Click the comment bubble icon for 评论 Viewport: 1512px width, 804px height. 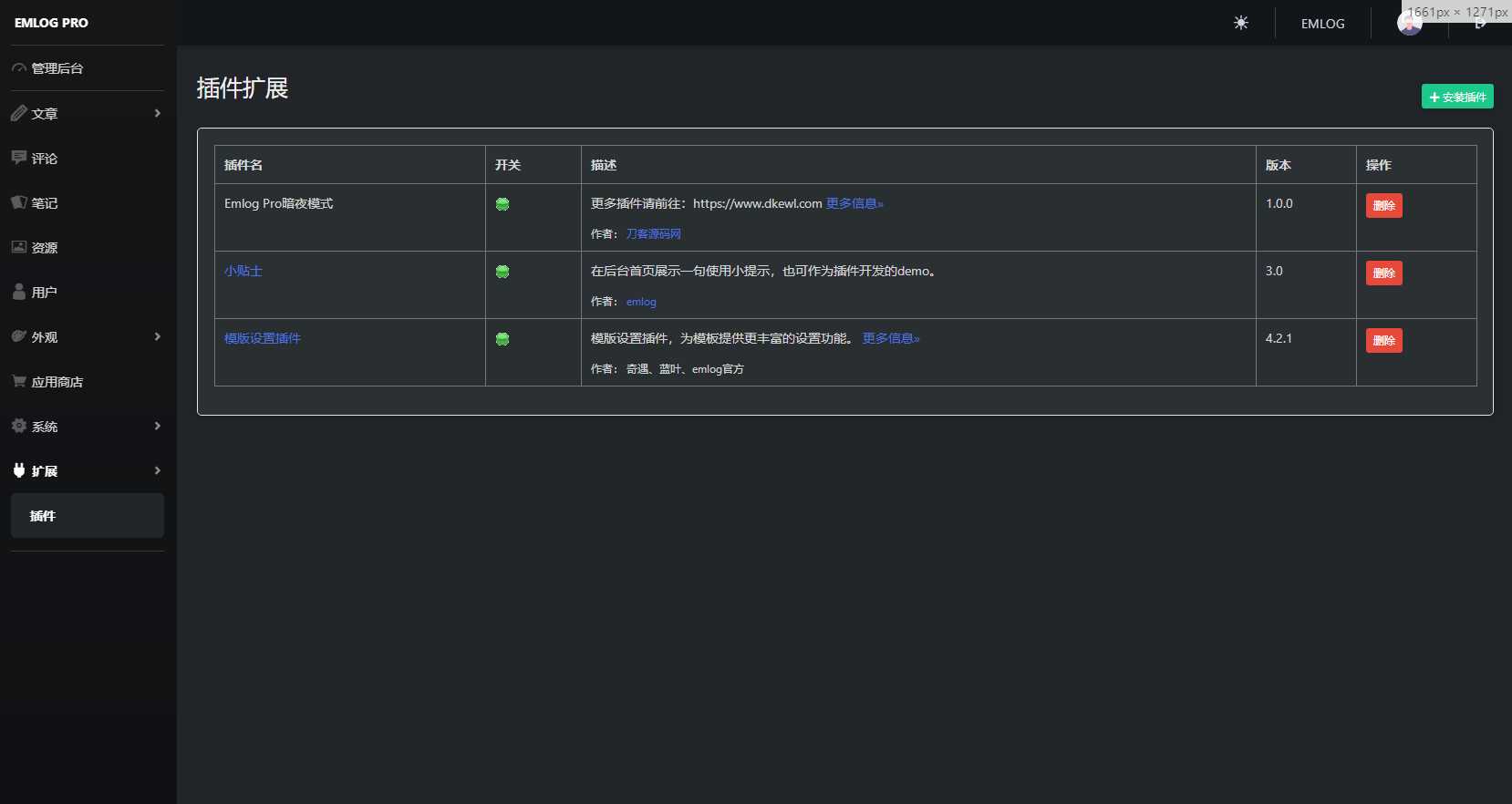19,158
